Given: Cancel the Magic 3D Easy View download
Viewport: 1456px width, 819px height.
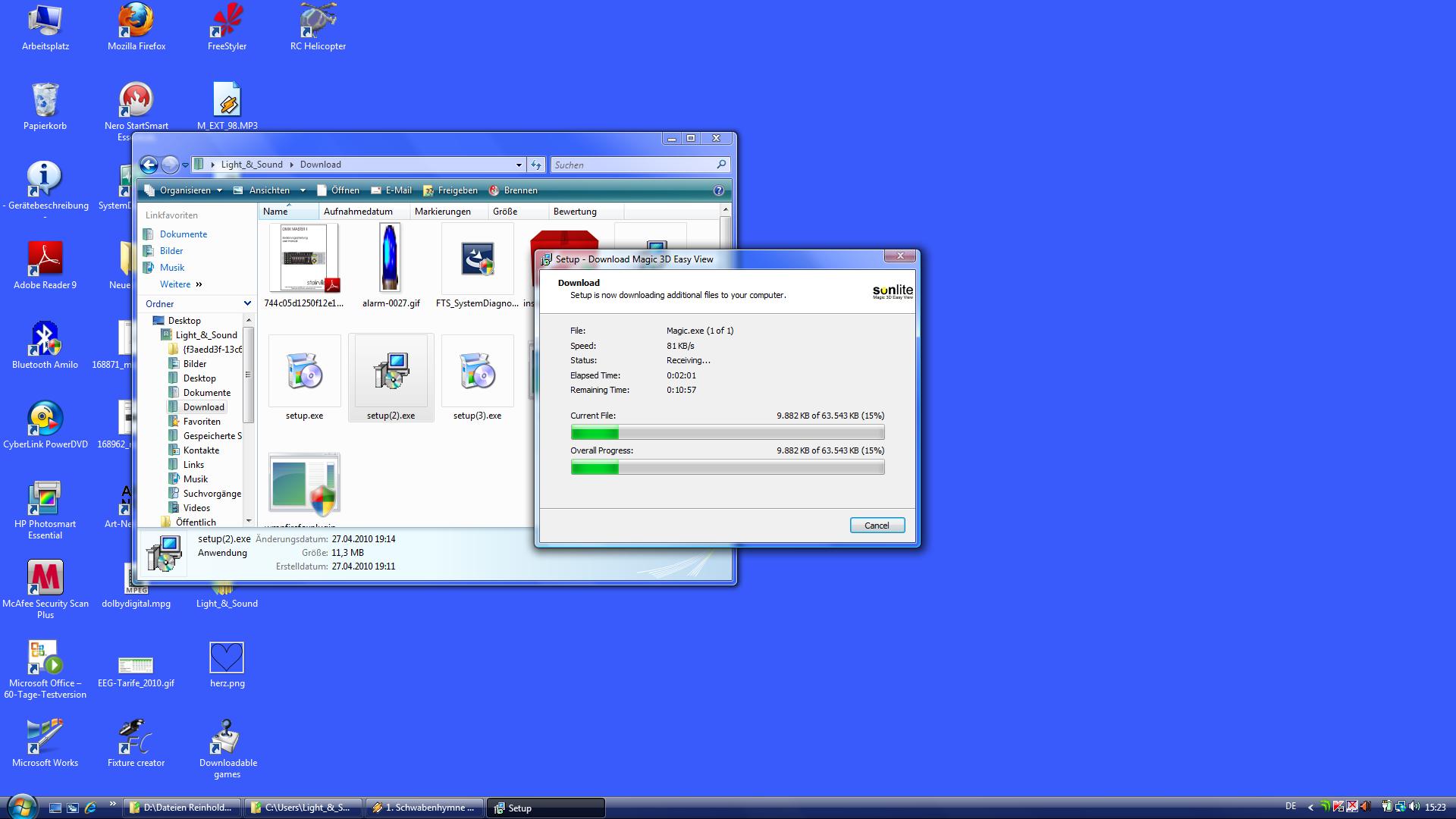Looking at the screenshot, I should click(877, 526).
